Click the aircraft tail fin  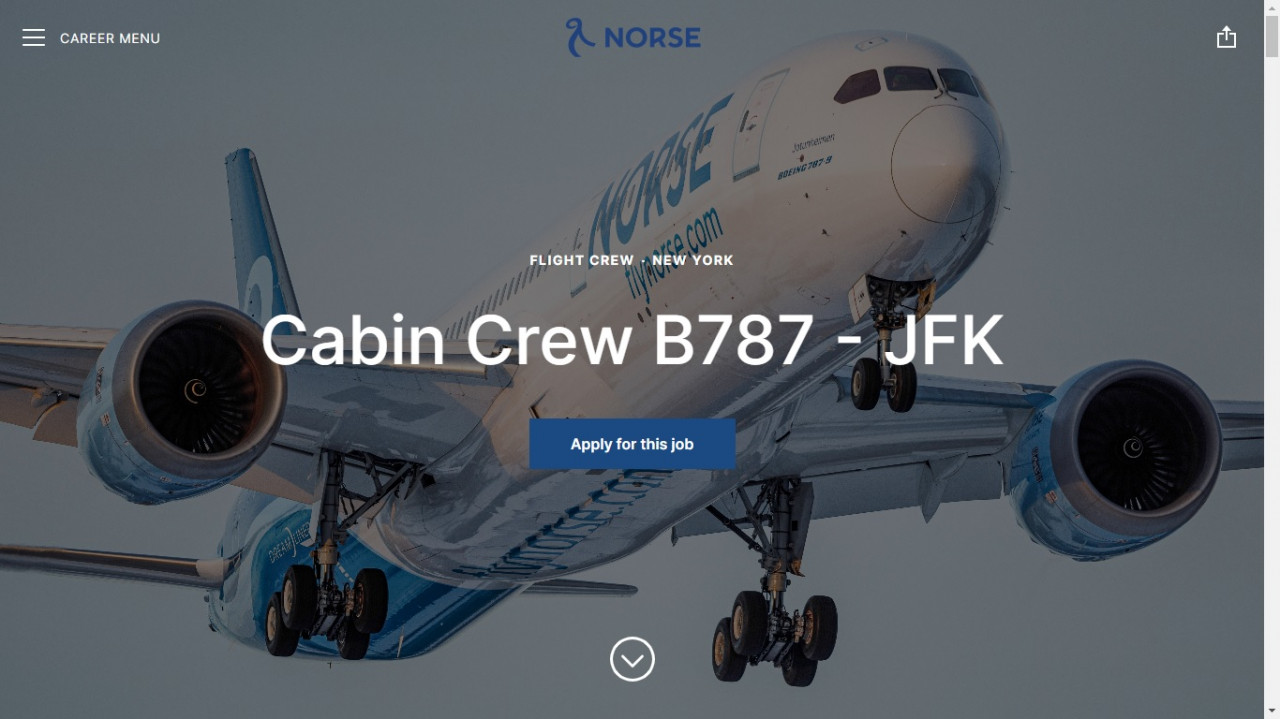[x=257, y=238]
